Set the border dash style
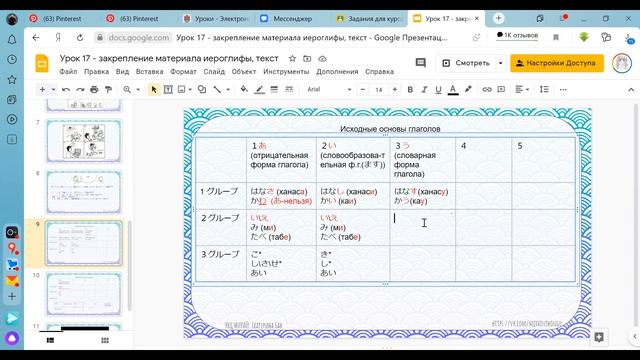This screenshot has height=360, width=640. (289, 89)
